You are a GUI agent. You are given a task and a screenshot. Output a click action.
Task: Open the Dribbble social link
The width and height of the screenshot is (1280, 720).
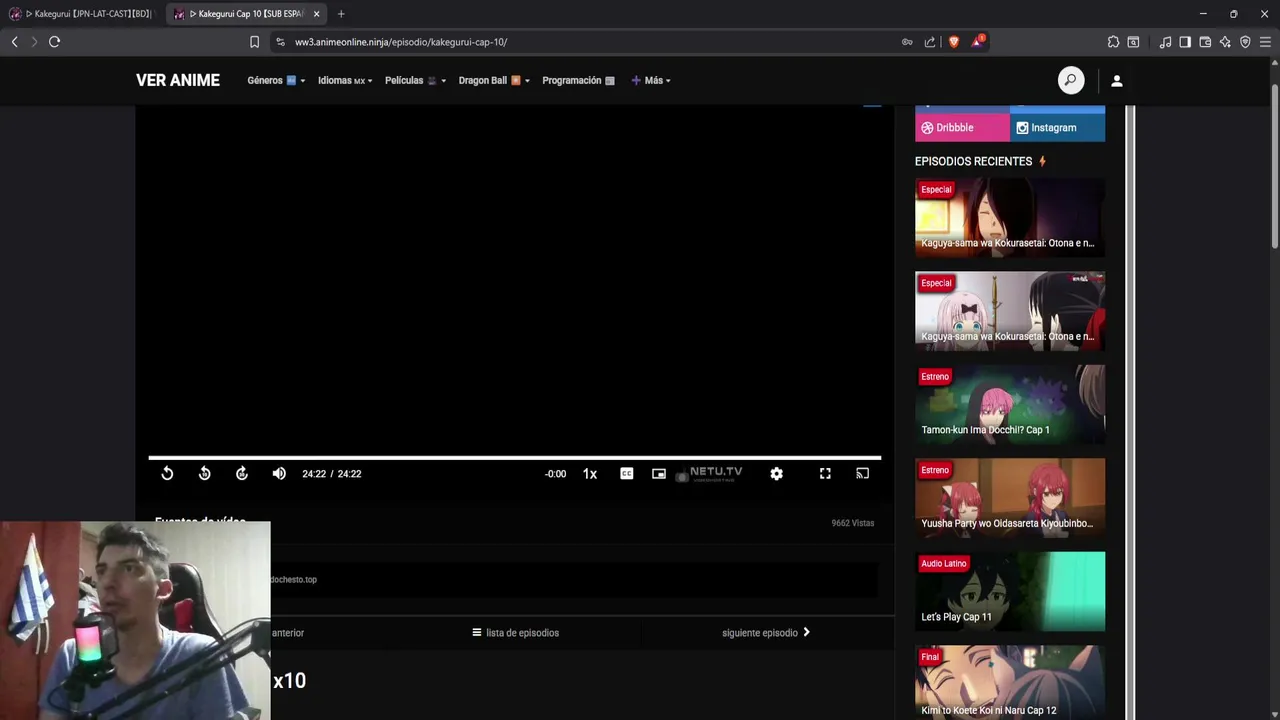coord(962,128)
